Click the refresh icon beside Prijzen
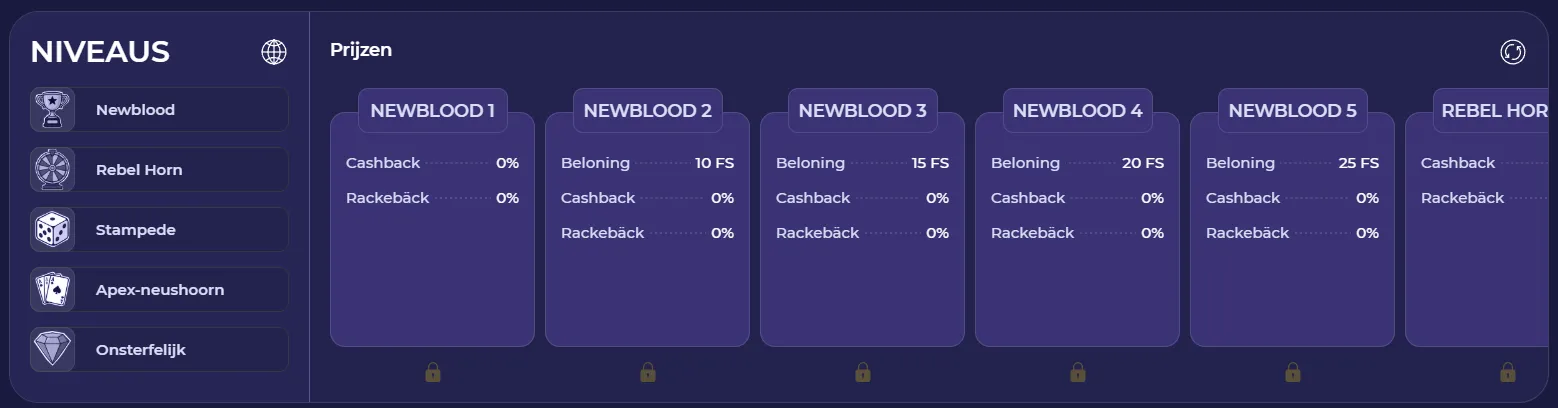The width and height of the screenshot is (1558, 408). click(x=1512, y=52)
